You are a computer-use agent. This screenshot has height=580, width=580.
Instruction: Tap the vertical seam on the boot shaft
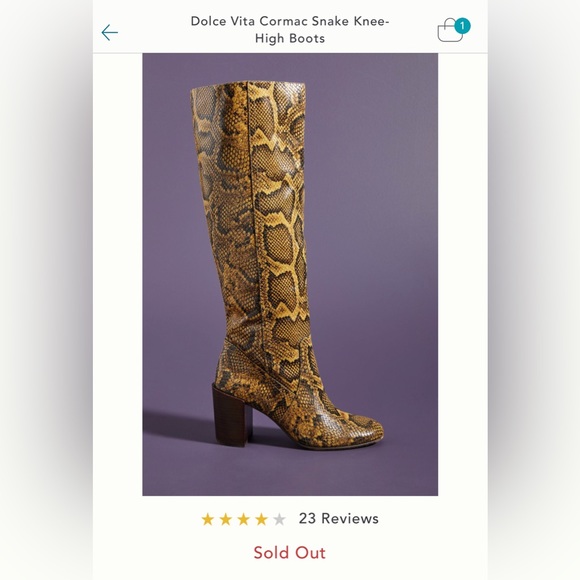click(x=255, y=207)
